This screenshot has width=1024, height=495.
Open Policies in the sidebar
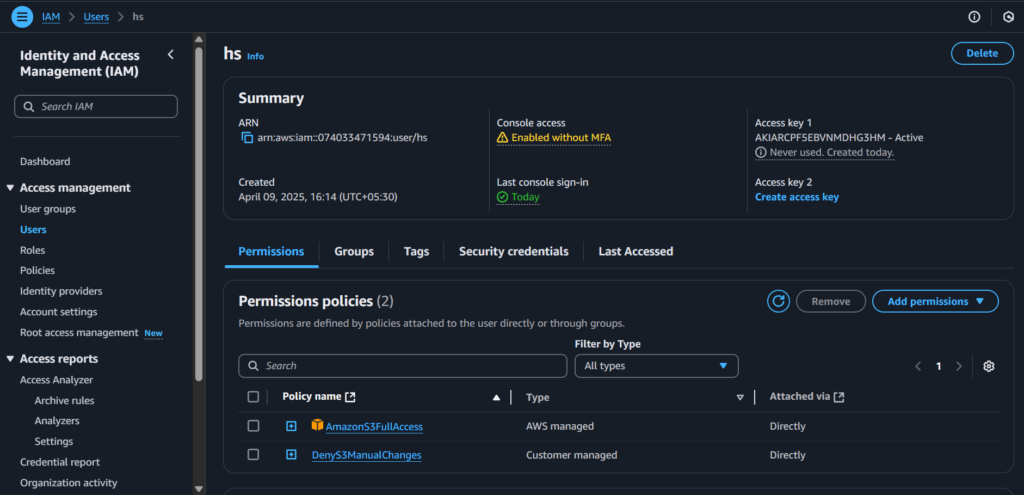point(37,270)
